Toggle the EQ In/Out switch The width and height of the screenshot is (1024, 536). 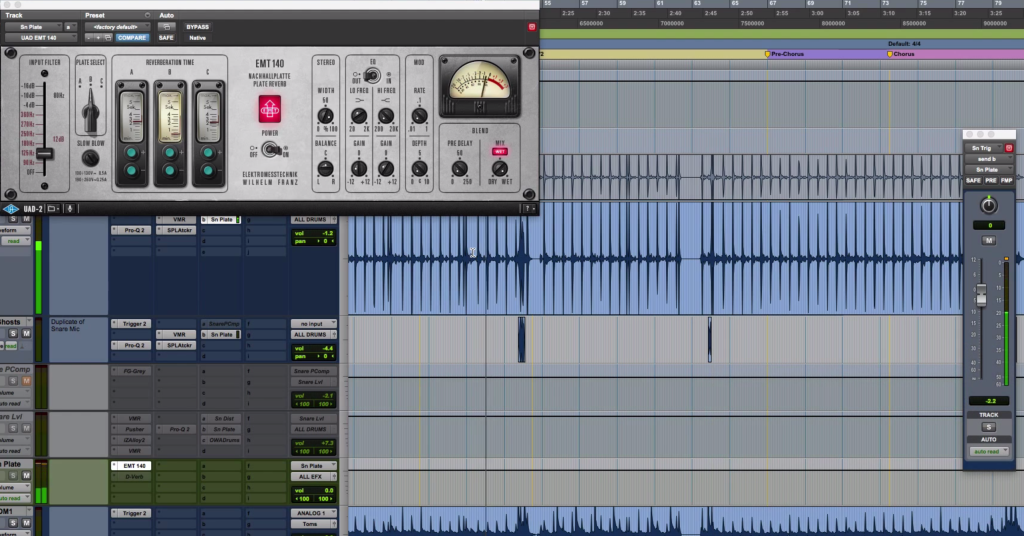[372, 75]
